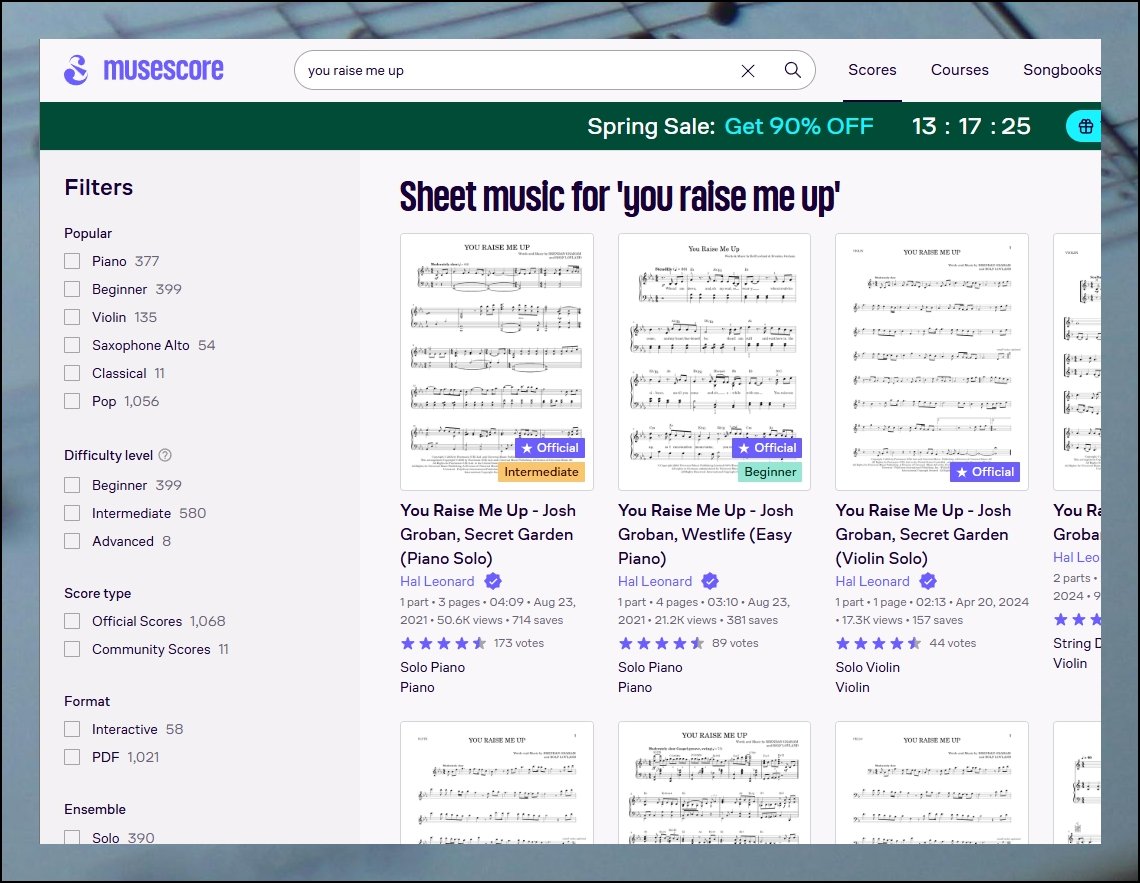Open the Violin Solo score title link
This screenshot has height=883, width=1140.
coord(923,534)
